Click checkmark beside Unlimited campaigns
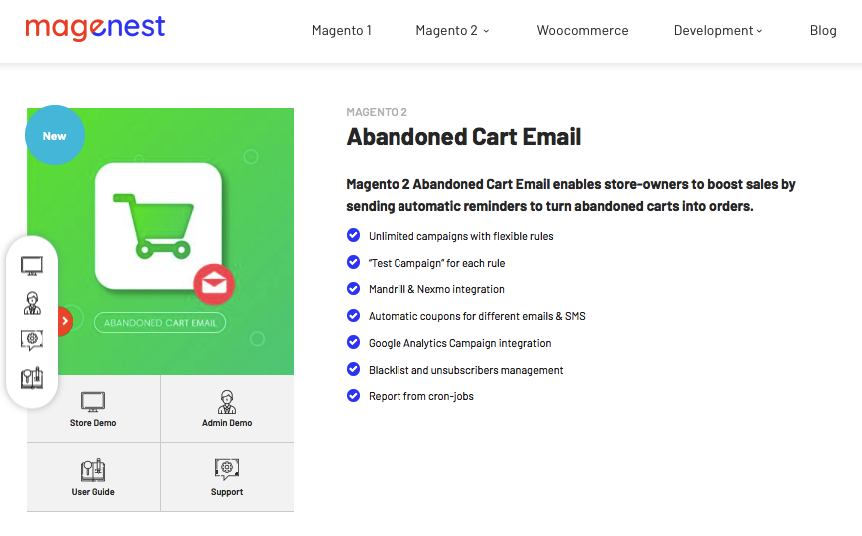 (353, 235)
